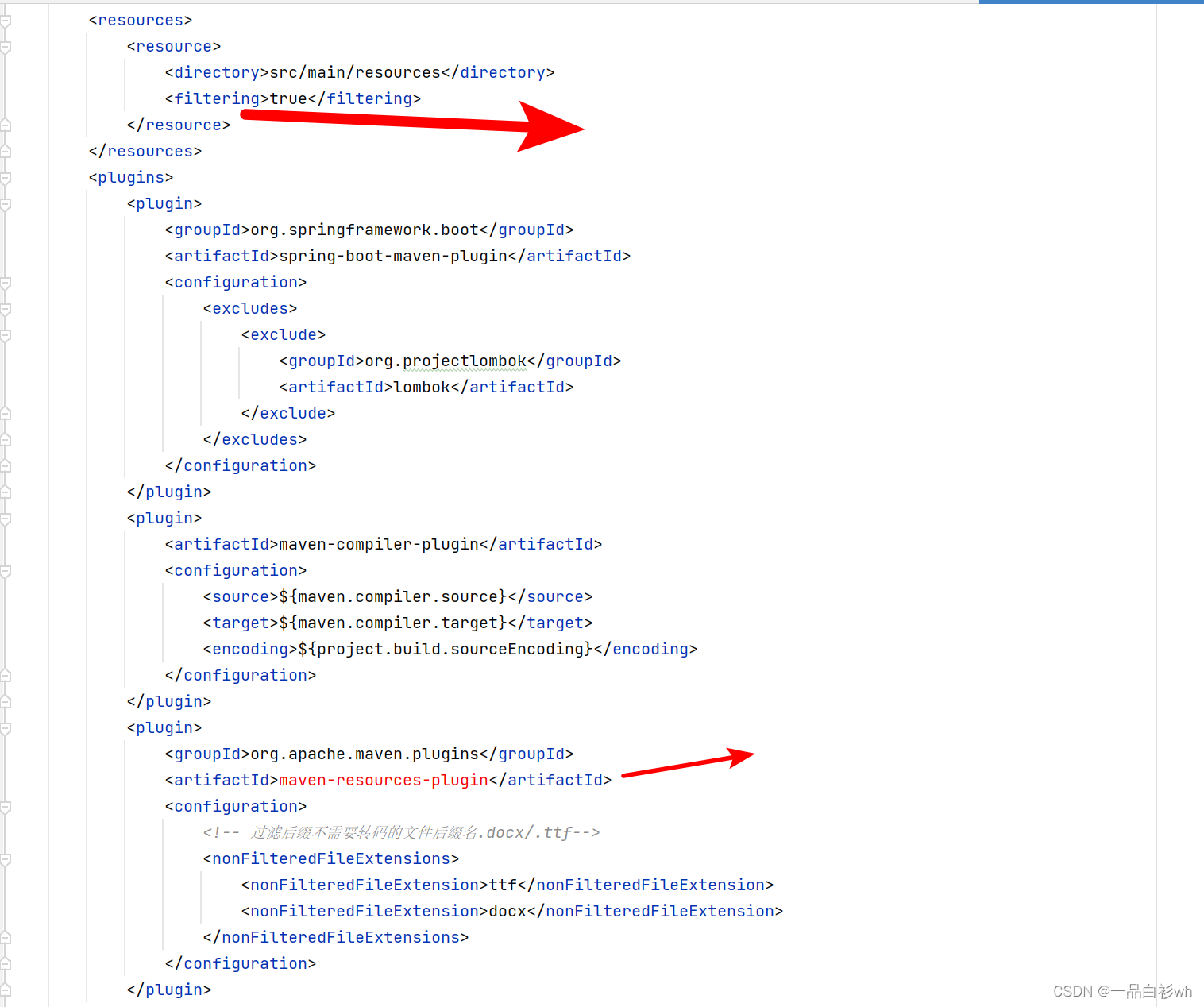Collapse the <resource> block fold marker
1204x1007 pixels.
click(x=5, y=47)
